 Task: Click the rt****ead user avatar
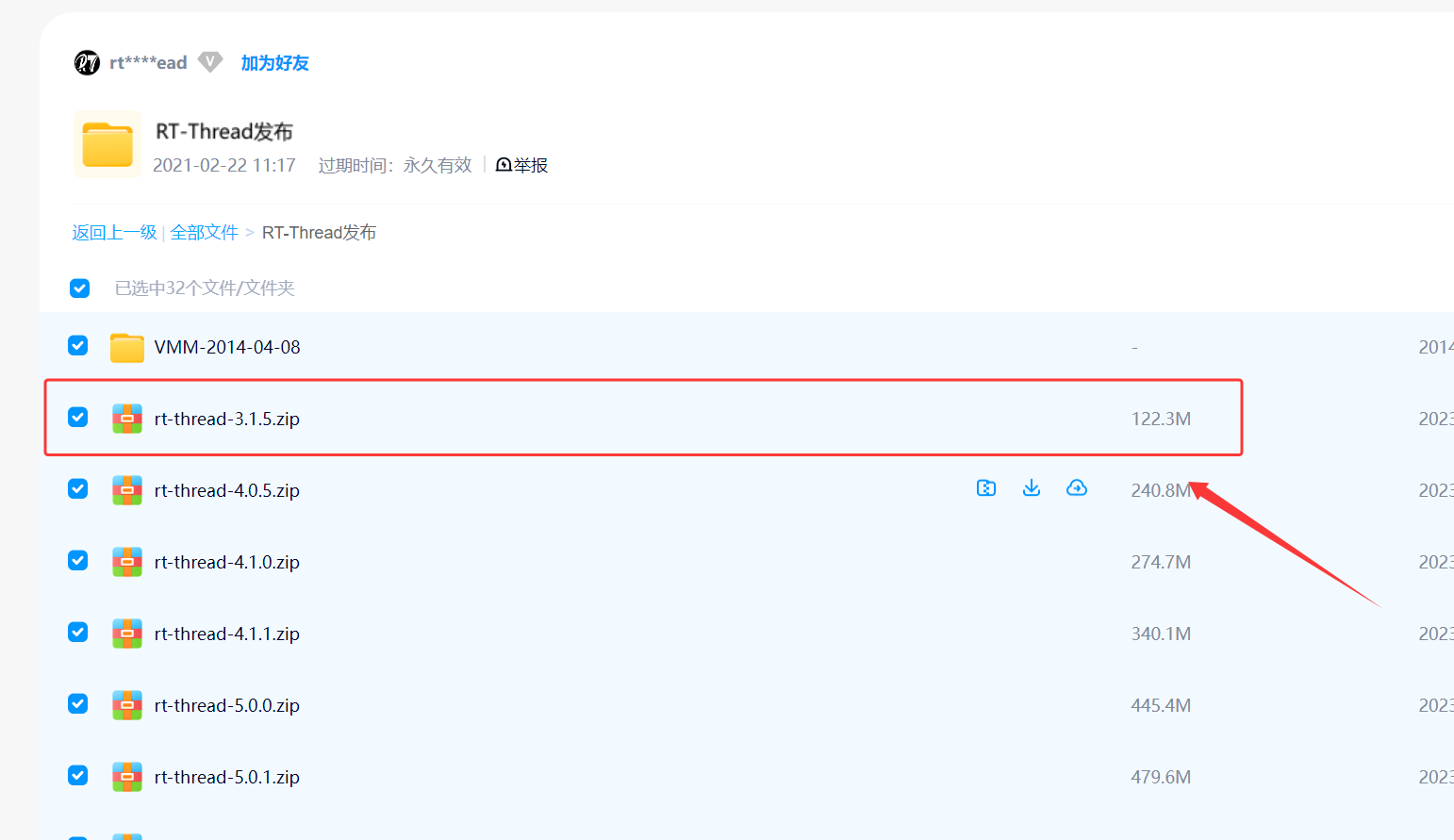(x=87, y=63)
